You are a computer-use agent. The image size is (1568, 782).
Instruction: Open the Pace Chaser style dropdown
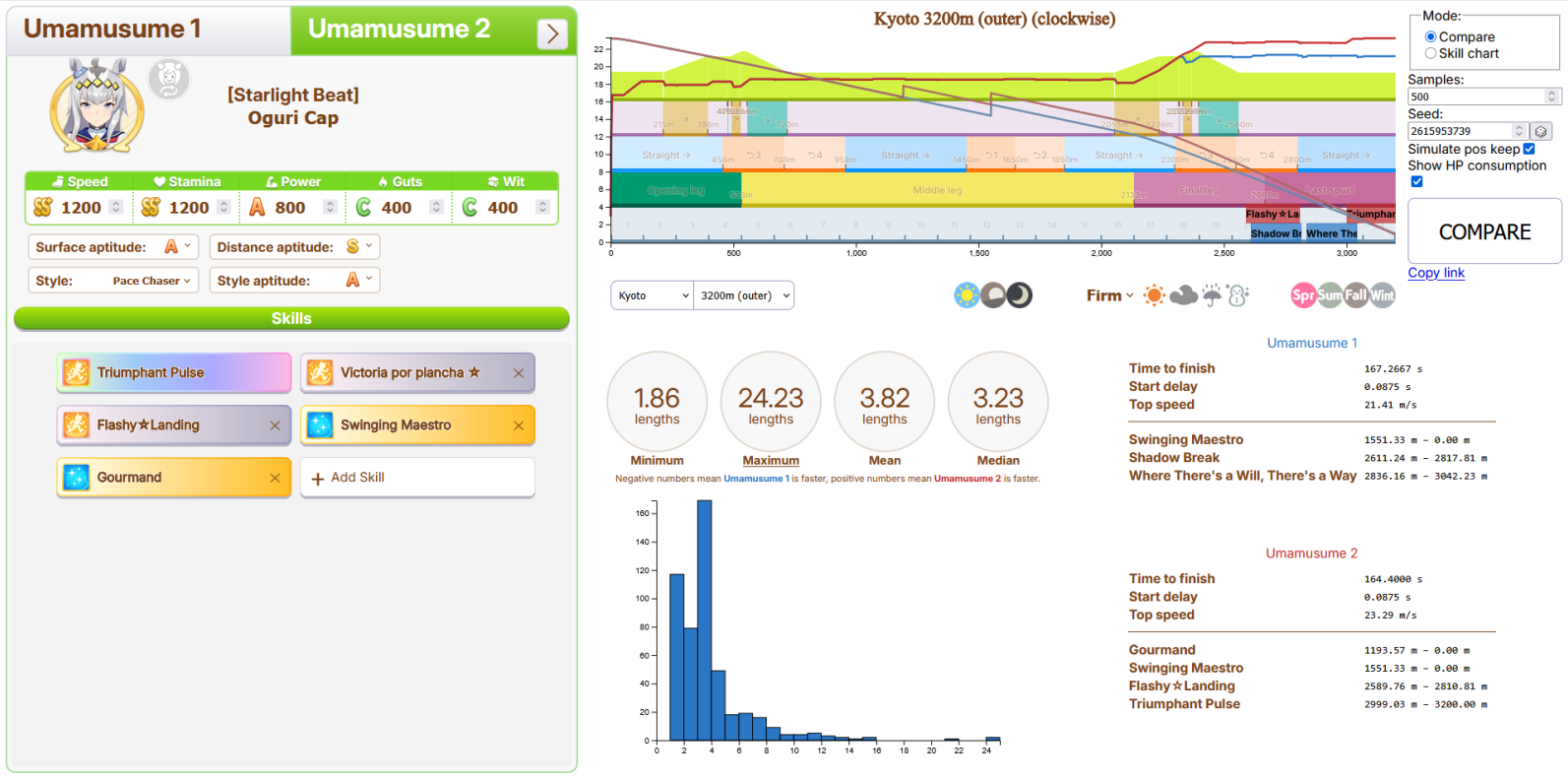point(151,281)
